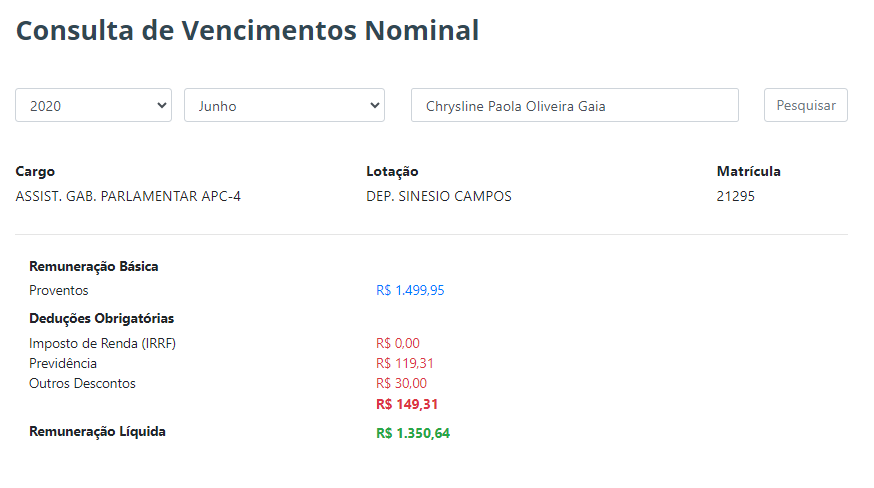Click the Remuneração Líquida label

point(97,432)
